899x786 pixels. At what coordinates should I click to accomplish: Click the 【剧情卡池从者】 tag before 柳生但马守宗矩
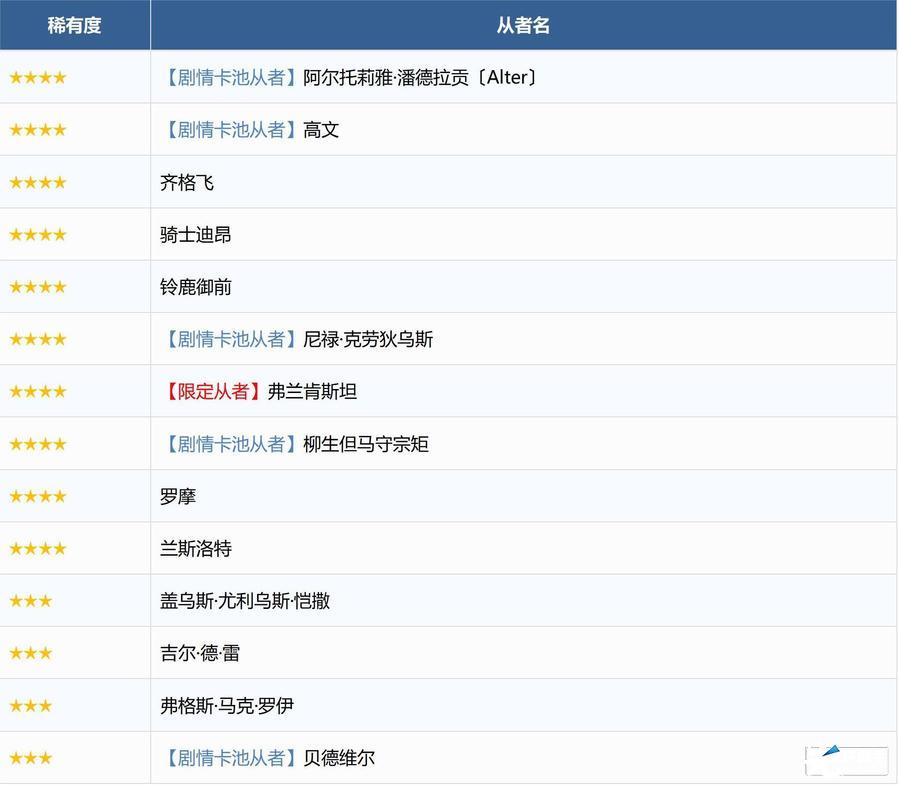231,444
